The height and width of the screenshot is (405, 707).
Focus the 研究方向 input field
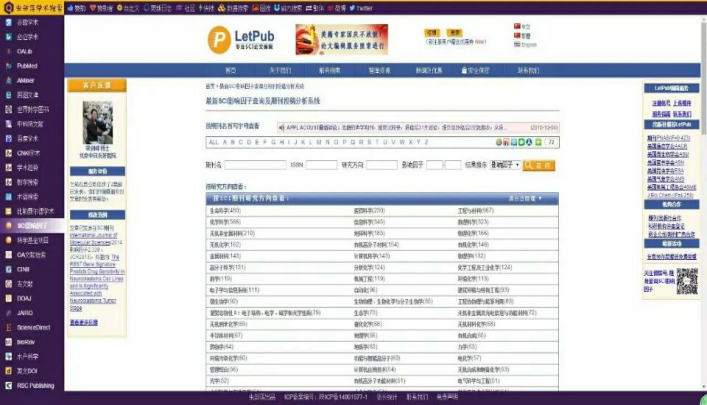coord(381,165)
